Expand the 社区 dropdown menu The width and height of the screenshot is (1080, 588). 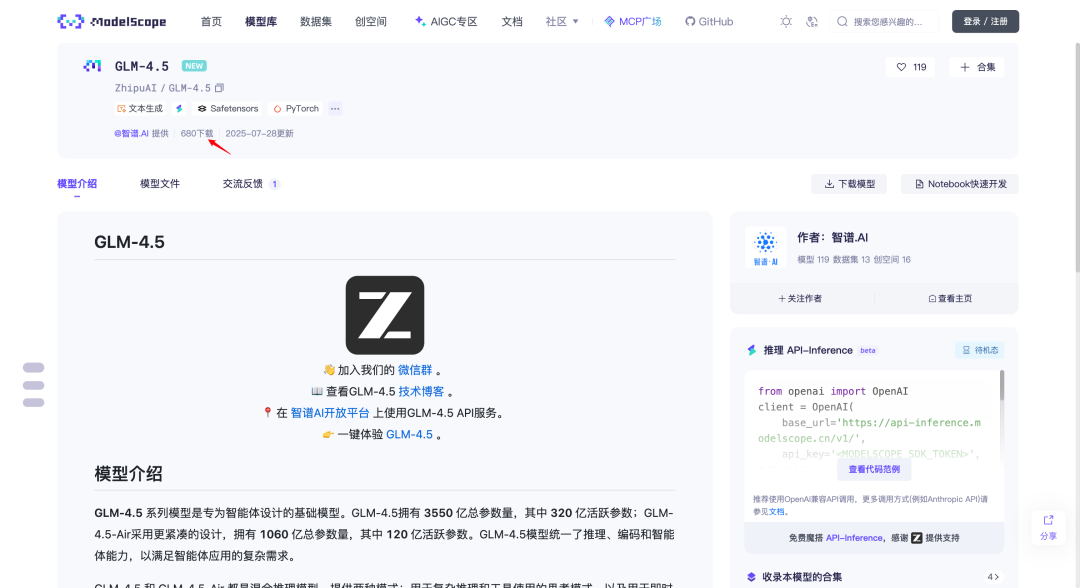pyautogui.click(x=560, y=20)
